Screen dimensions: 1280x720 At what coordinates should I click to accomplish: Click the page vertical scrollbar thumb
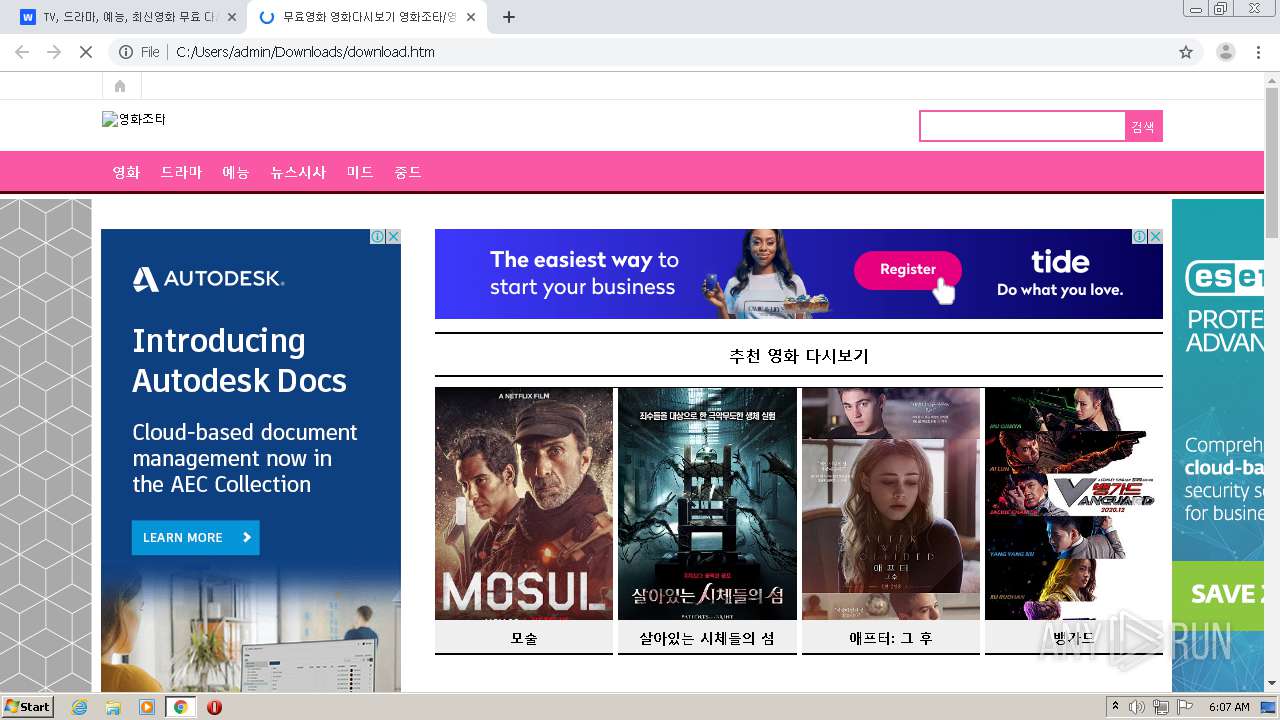[1272, 163]
